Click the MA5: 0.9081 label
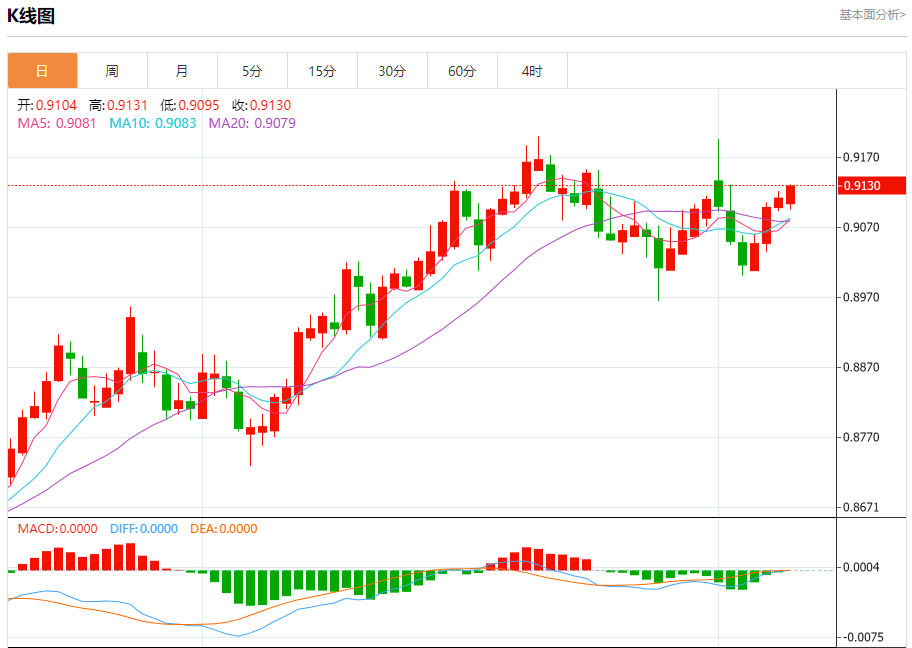 point(56,123)
